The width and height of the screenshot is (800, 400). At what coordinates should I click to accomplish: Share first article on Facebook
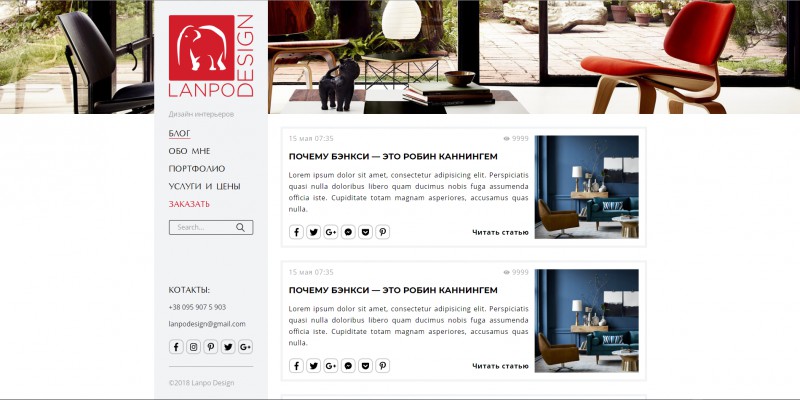[x=296, y=232]
